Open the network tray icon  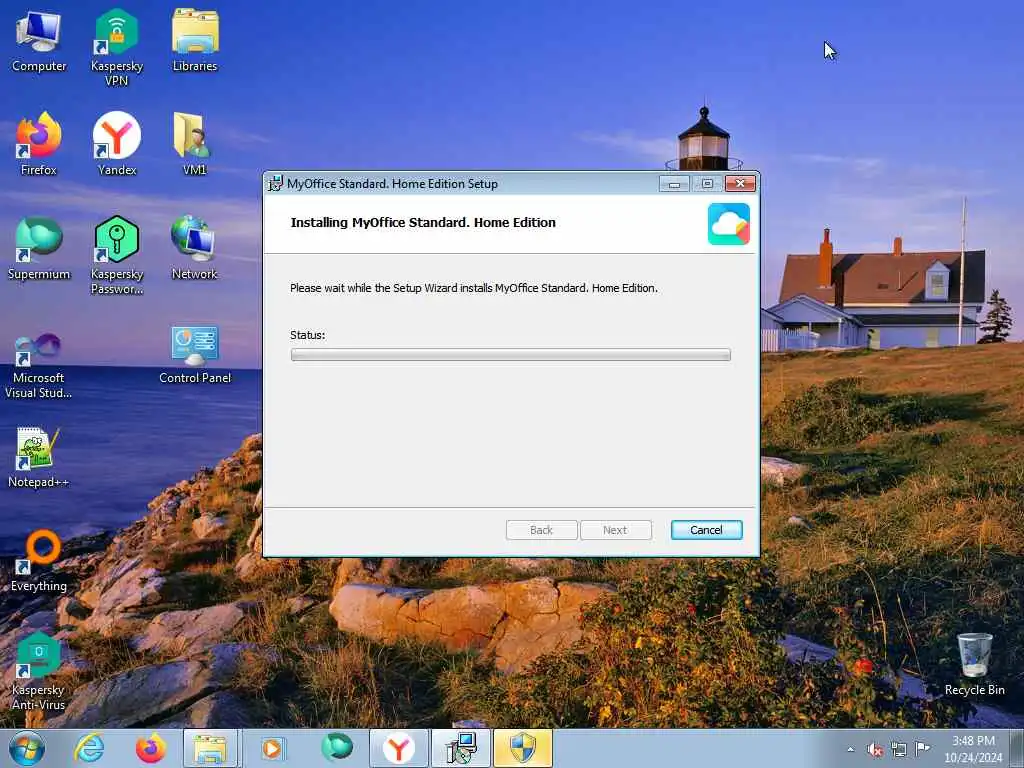(x=899, y=750)
